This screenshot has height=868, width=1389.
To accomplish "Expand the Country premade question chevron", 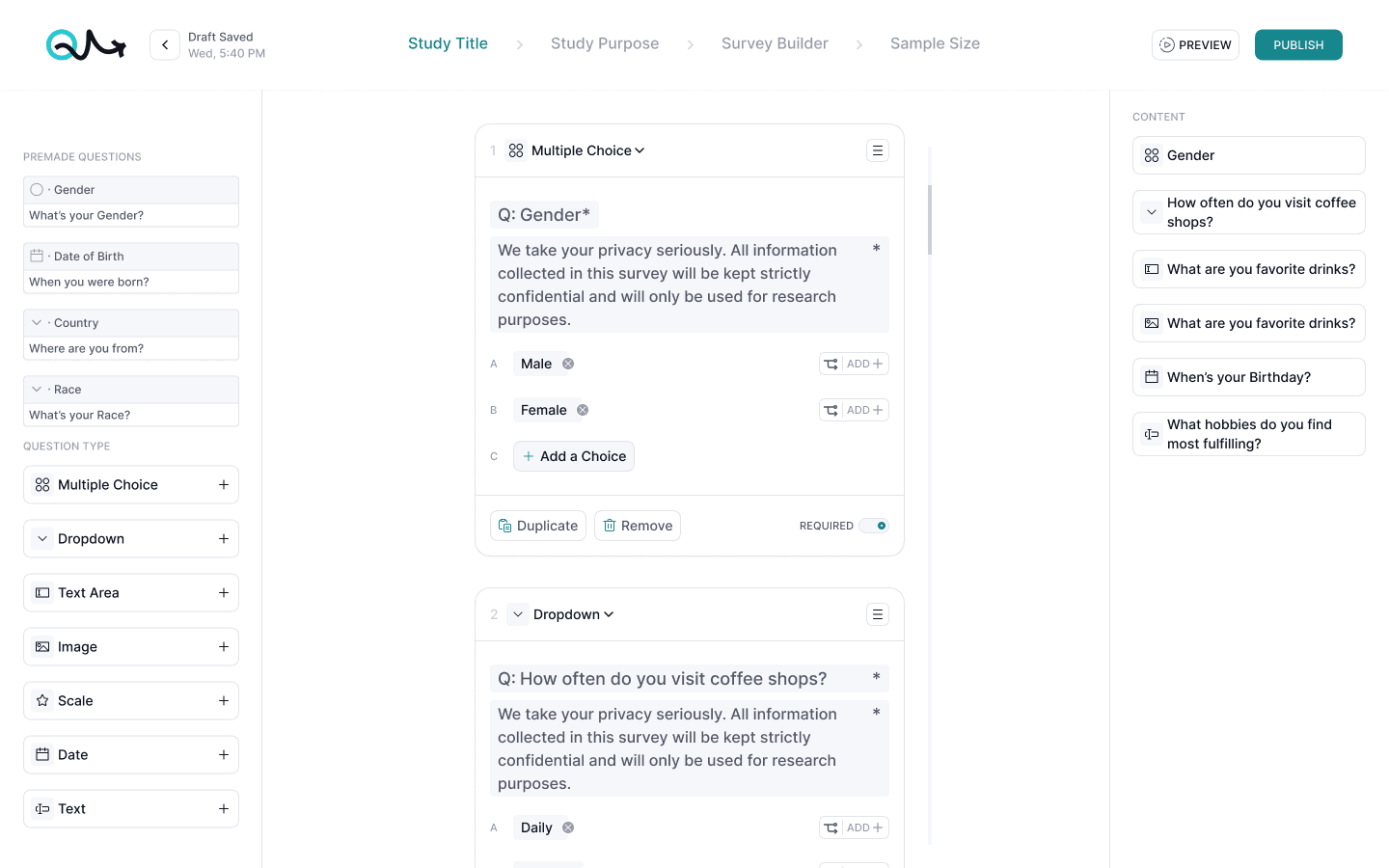I will coord(37,322).
